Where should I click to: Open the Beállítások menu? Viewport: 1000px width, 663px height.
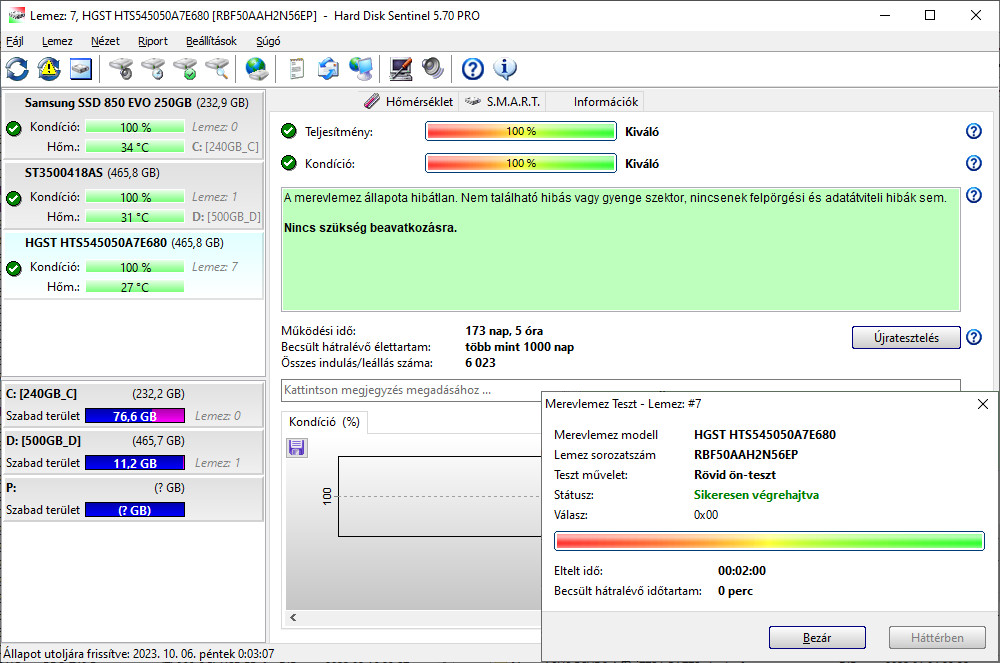coord(211,41)
